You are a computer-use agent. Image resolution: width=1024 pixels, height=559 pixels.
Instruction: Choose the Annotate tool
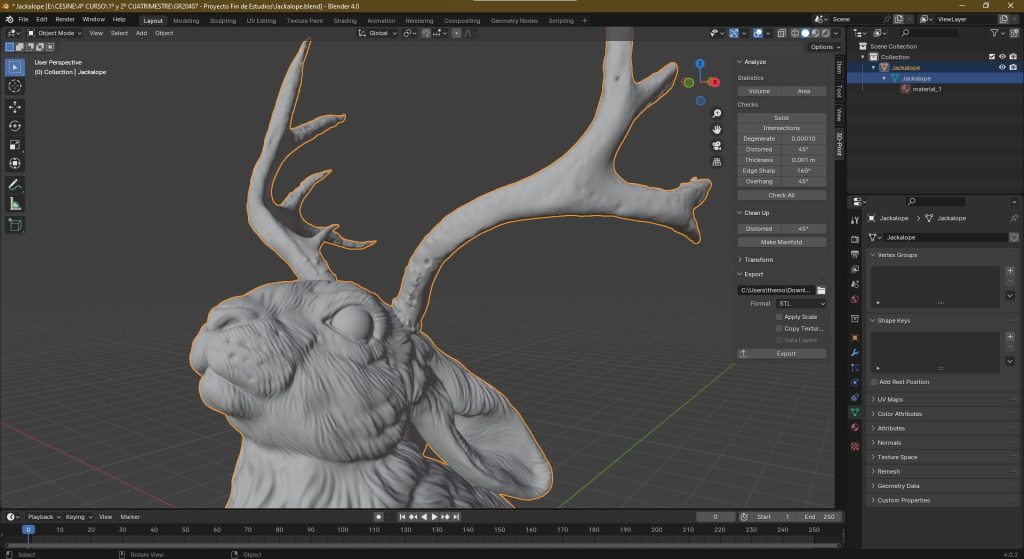point(15,185)
